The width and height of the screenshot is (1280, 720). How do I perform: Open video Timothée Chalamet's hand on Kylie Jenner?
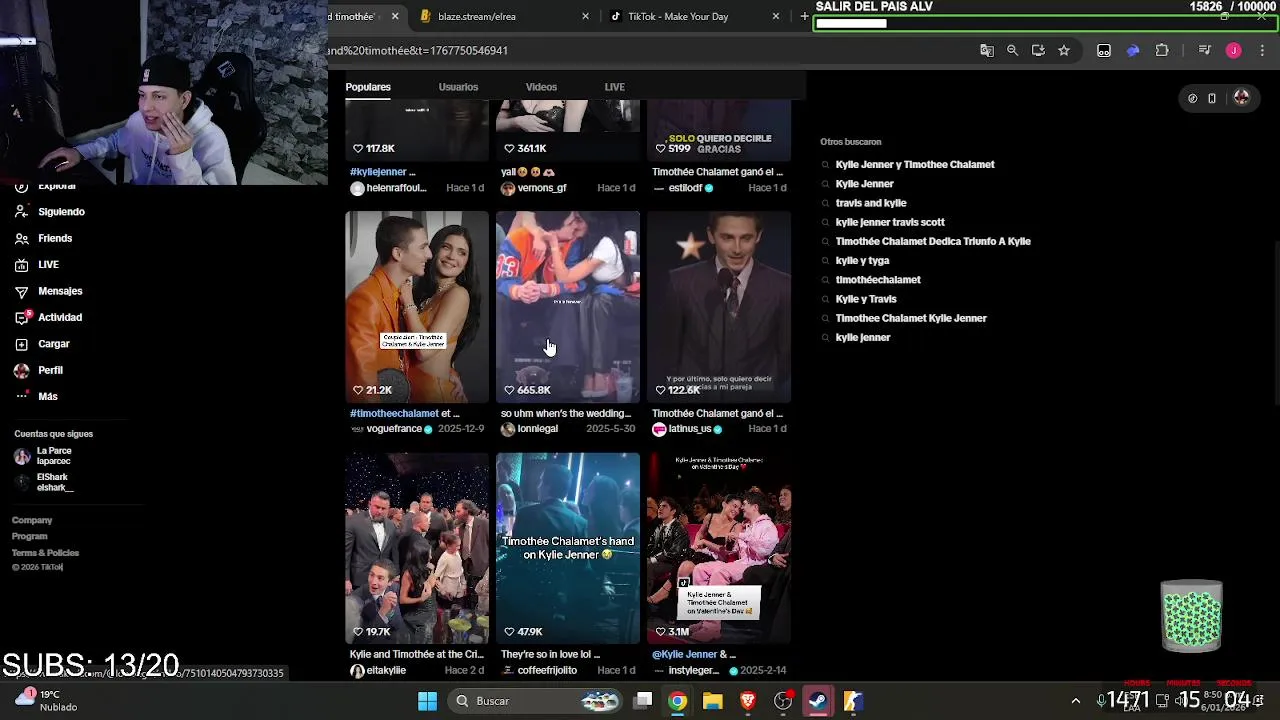(x=568, y=548)
